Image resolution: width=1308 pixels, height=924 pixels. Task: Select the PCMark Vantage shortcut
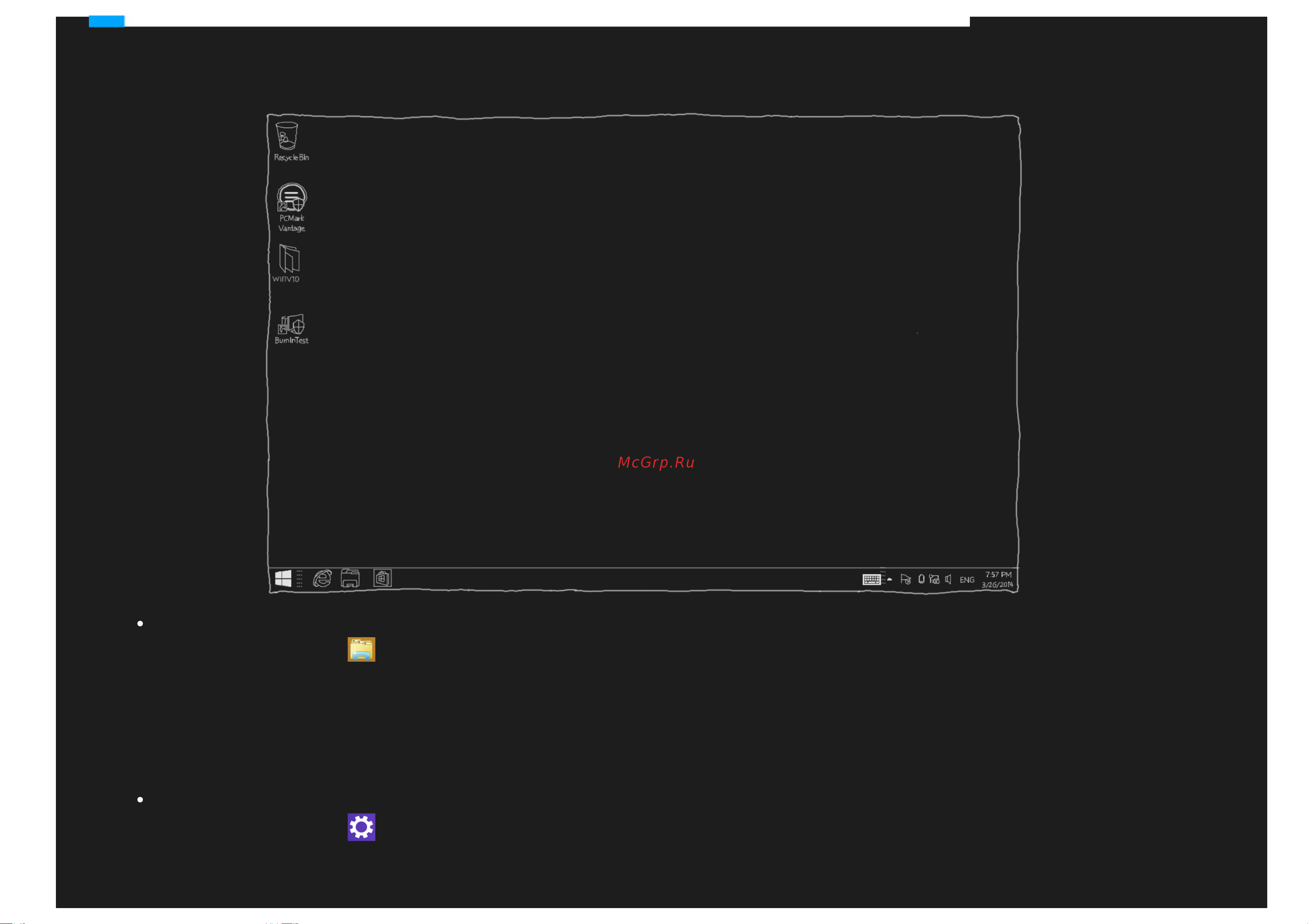click(x=292, y=207)
